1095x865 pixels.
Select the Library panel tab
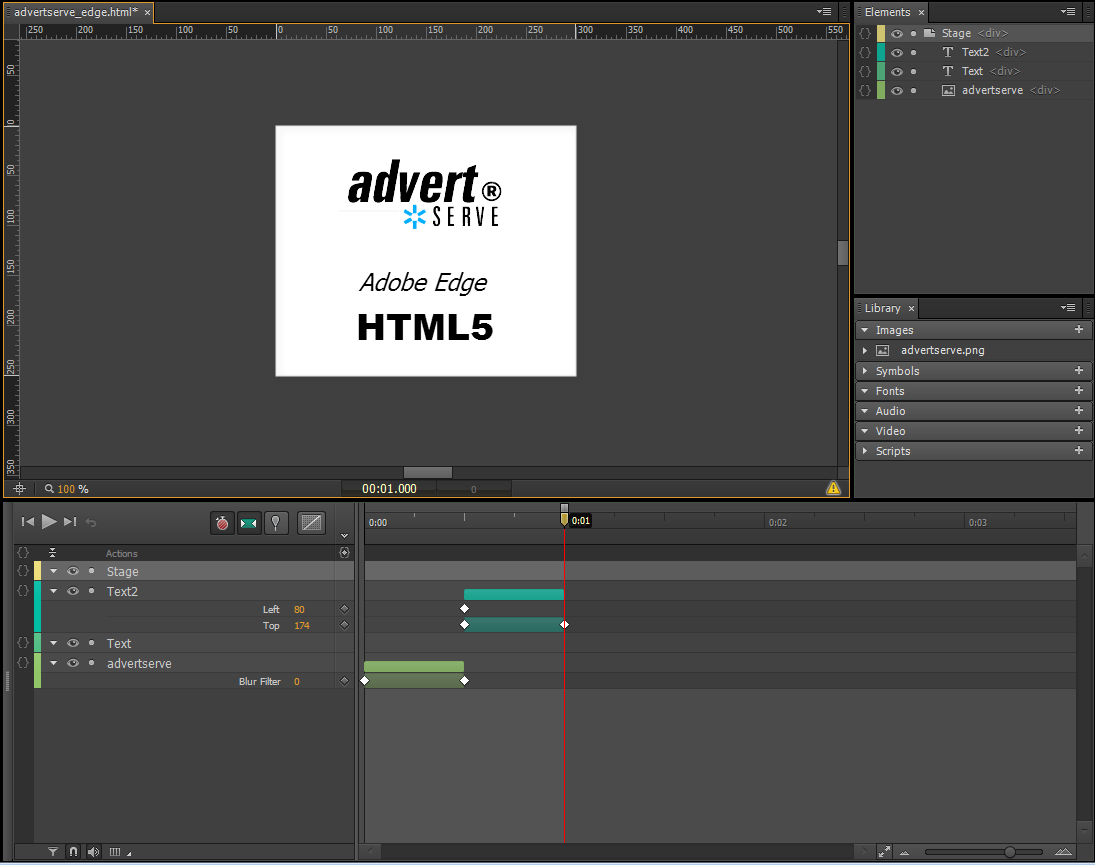(882, 308)
